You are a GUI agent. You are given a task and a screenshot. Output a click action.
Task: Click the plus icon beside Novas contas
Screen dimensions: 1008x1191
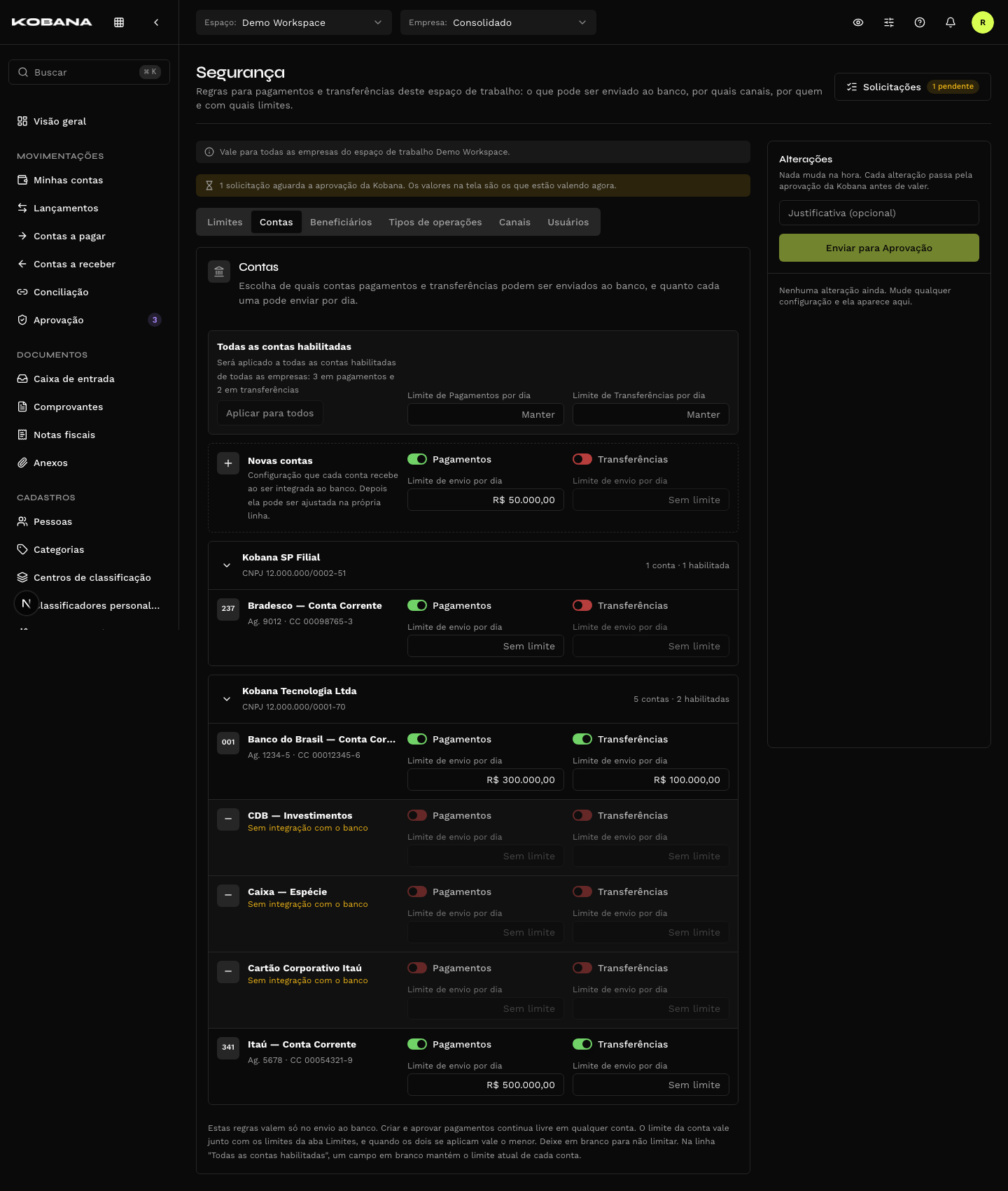coord(228,463)
